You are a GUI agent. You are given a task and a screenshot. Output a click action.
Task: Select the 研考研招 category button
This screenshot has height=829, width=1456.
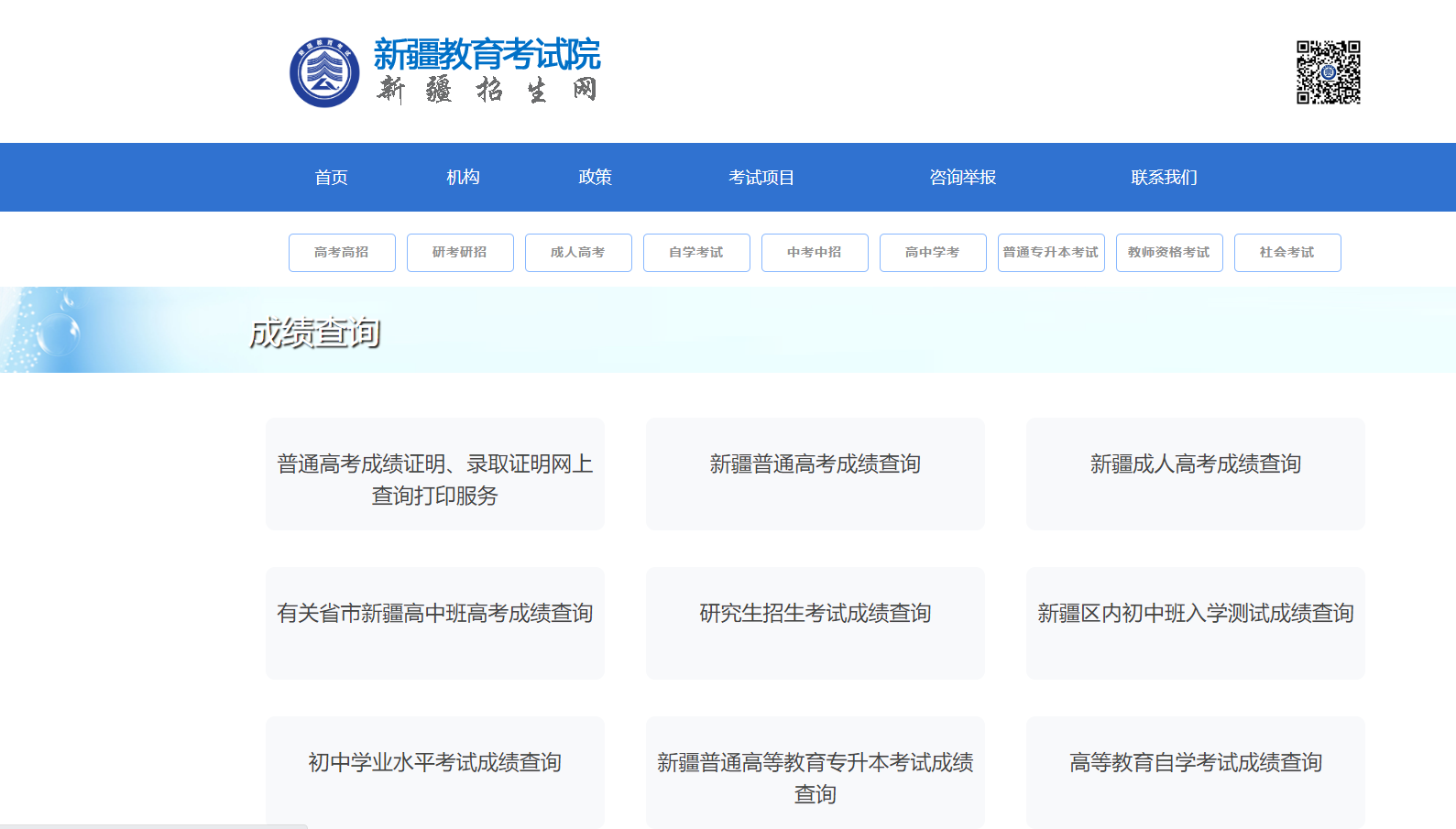460,253
